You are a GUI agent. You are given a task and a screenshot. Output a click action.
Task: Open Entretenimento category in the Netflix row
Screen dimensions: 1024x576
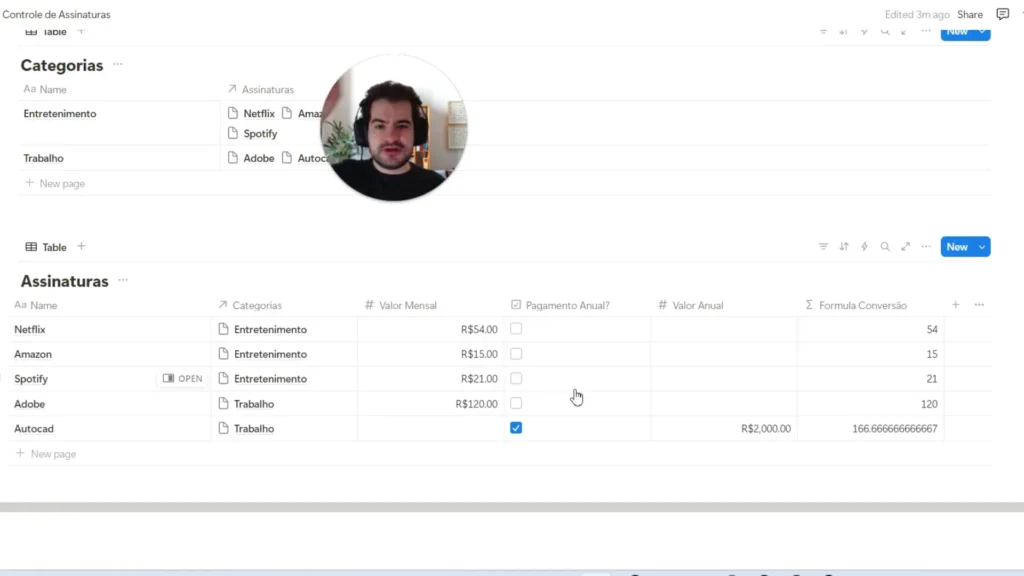pyautogui.click(x=263, y=329)
